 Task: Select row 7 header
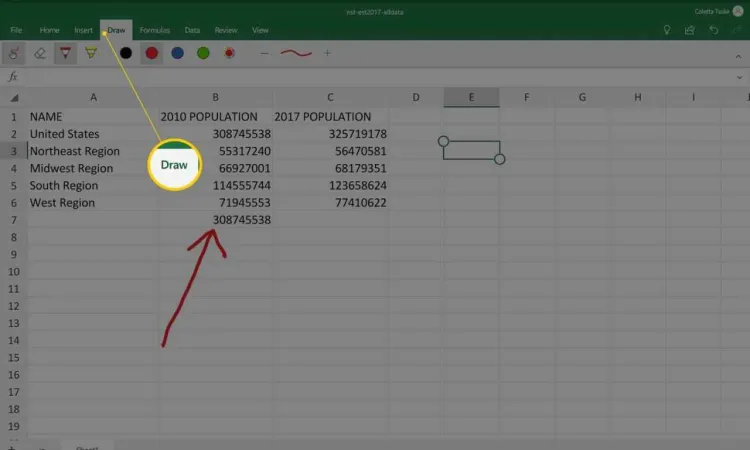coord(13,220)
